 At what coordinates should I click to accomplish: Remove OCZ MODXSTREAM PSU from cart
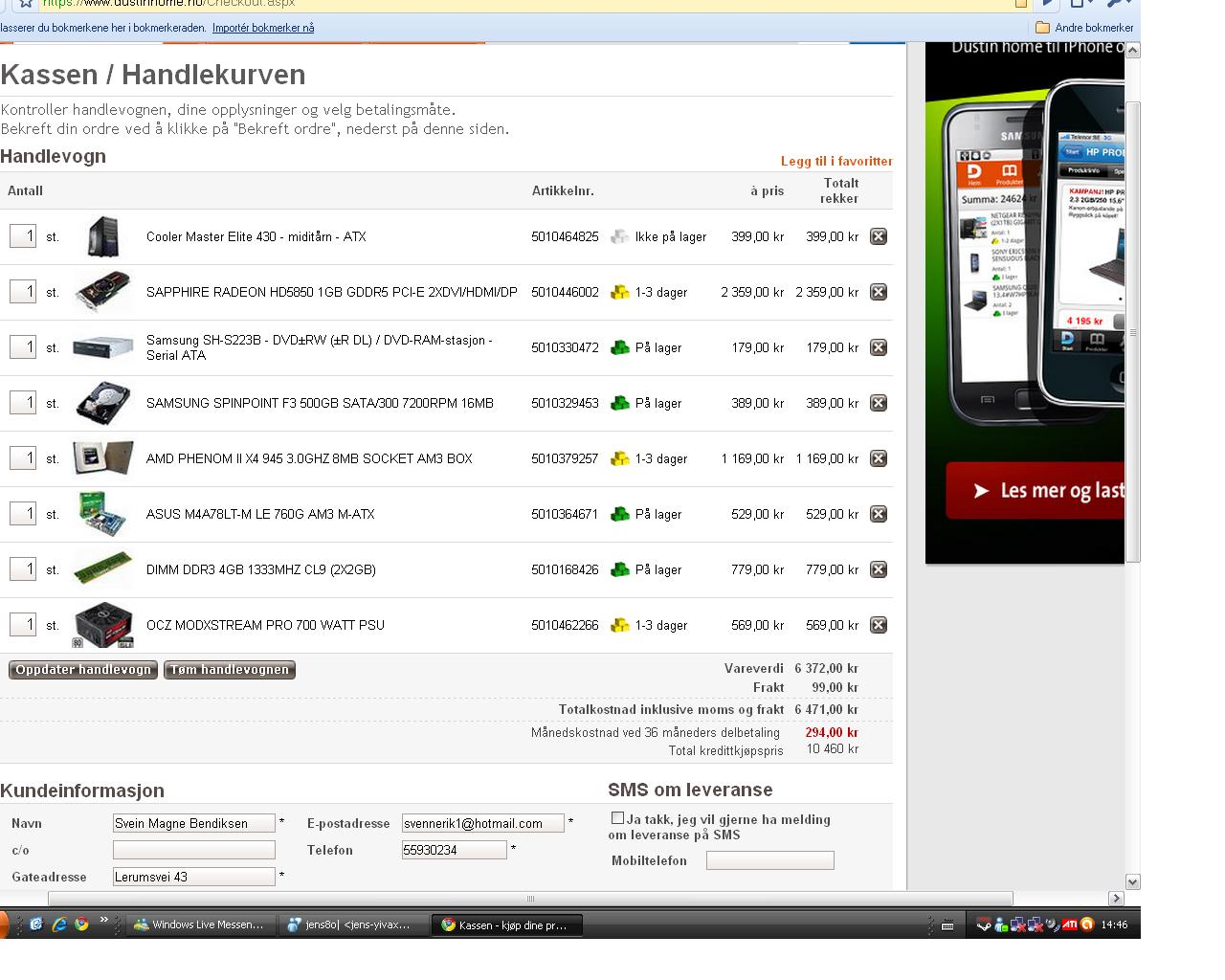click(x=878, y=625)
